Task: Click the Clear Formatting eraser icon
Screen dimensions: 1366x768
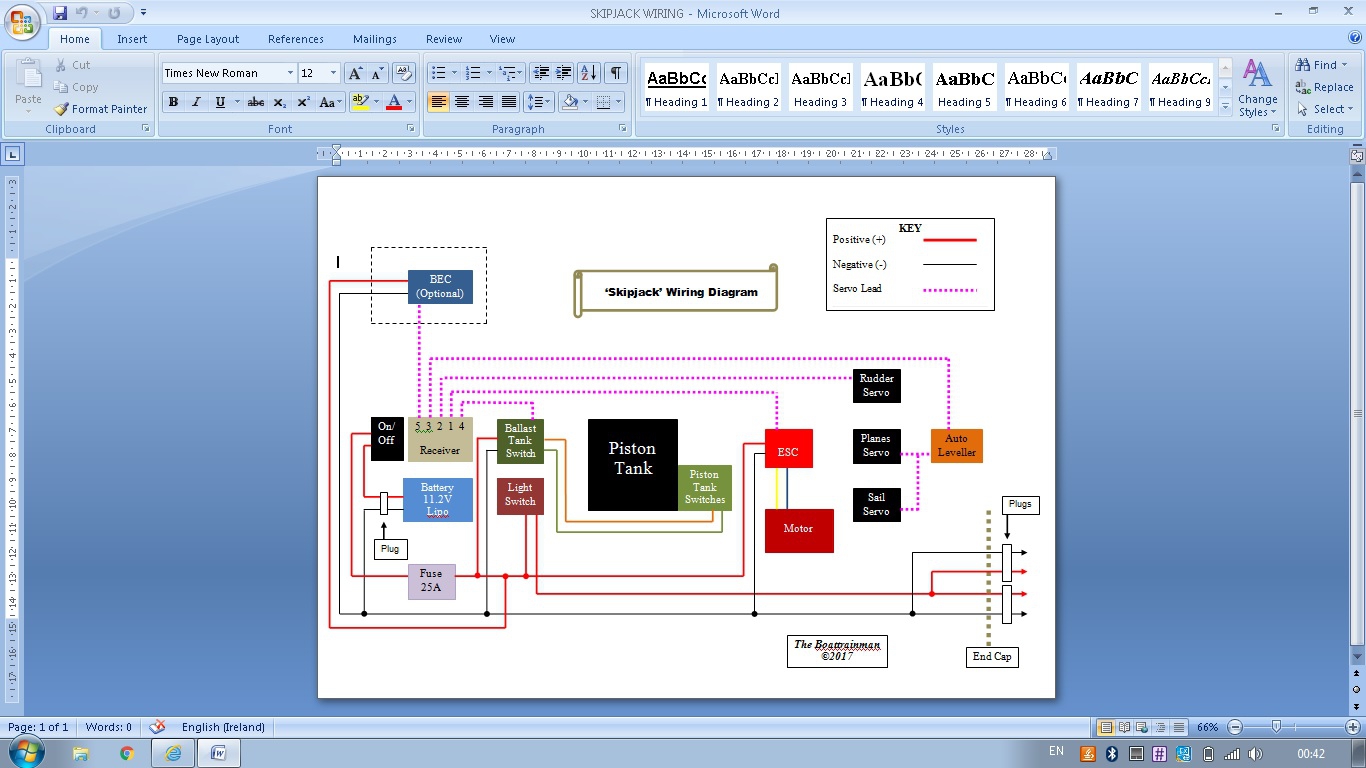Action: [x=404, y=73]
